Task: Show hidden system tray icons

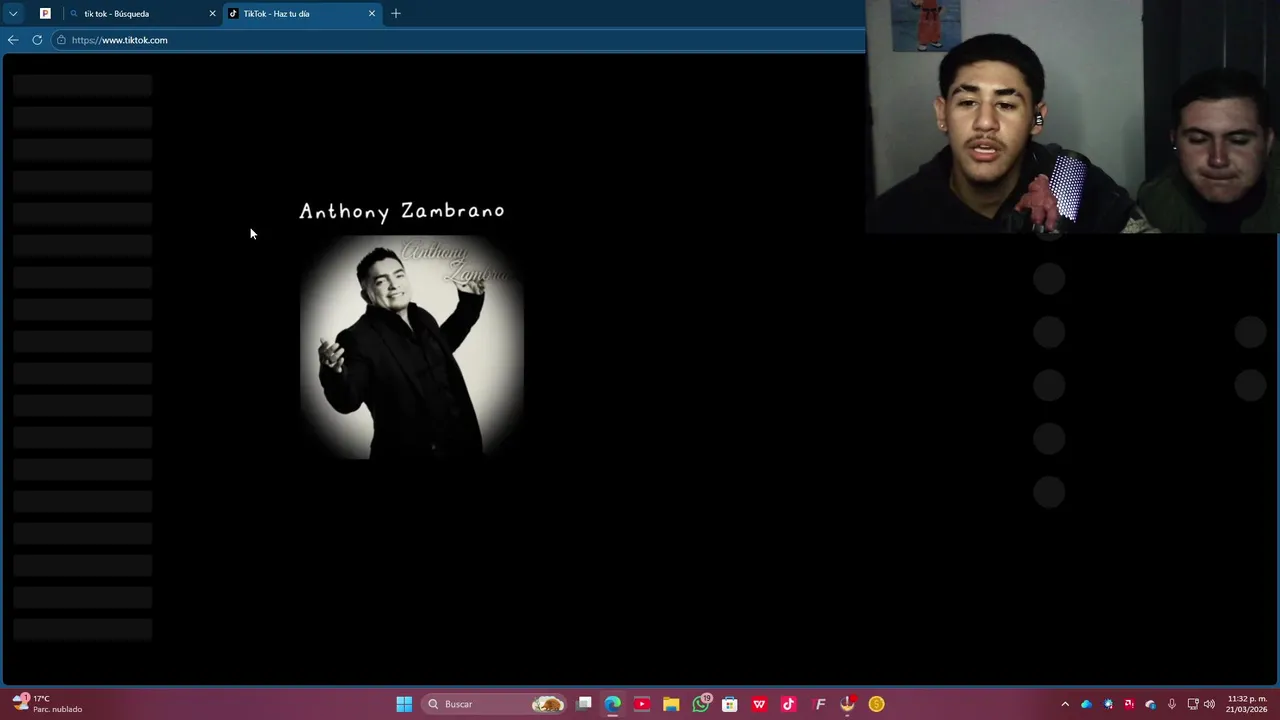Action: [x=1065, y=704]
